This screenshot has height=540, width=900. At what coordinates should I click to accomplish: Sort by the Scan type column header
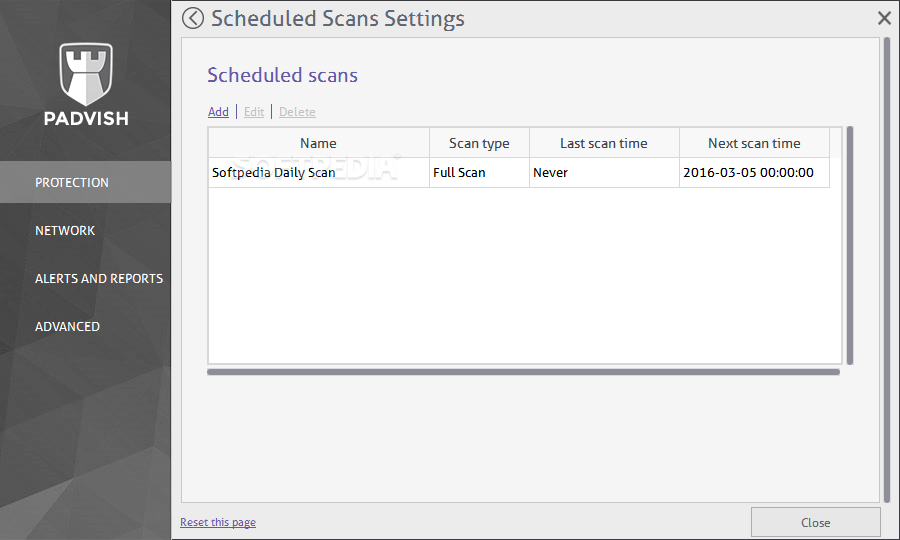tap(479, 143)
